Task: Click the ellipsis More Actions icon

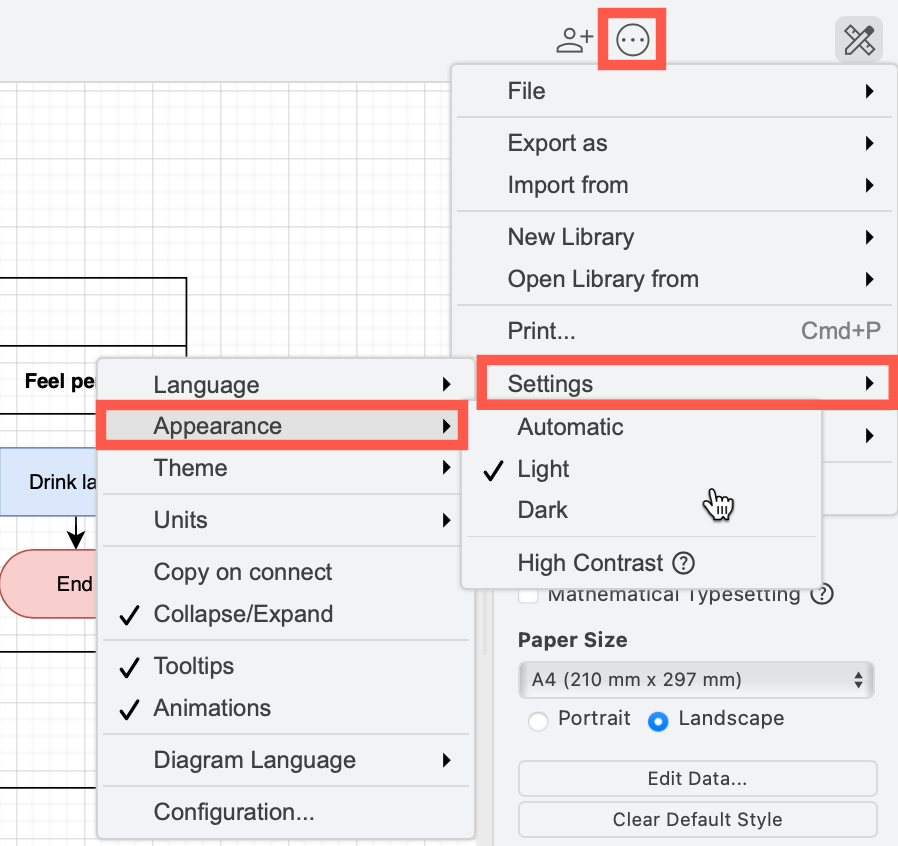Action: (631, 39)
